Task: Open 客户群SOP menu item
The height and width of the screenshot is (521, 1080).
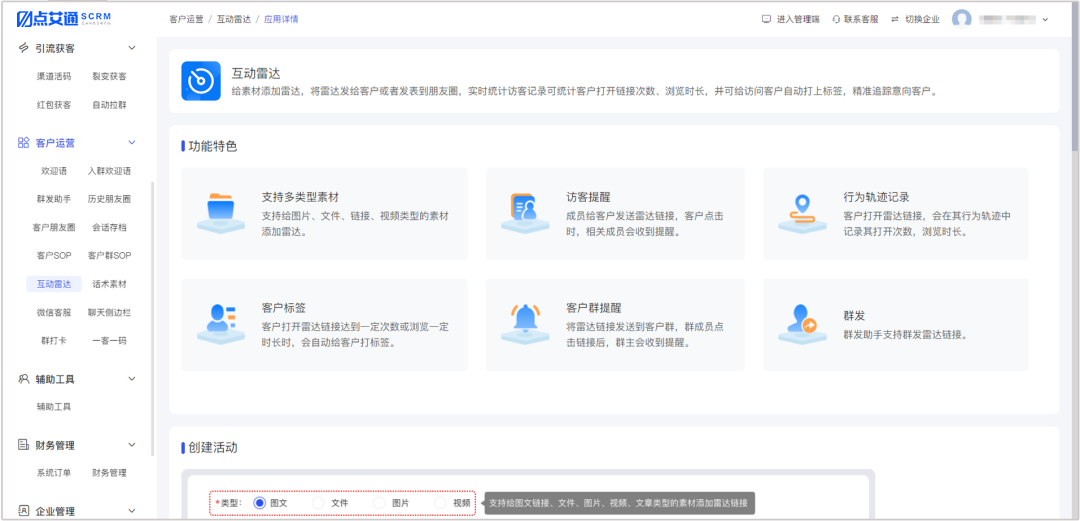Action: (x=110, y=256)
